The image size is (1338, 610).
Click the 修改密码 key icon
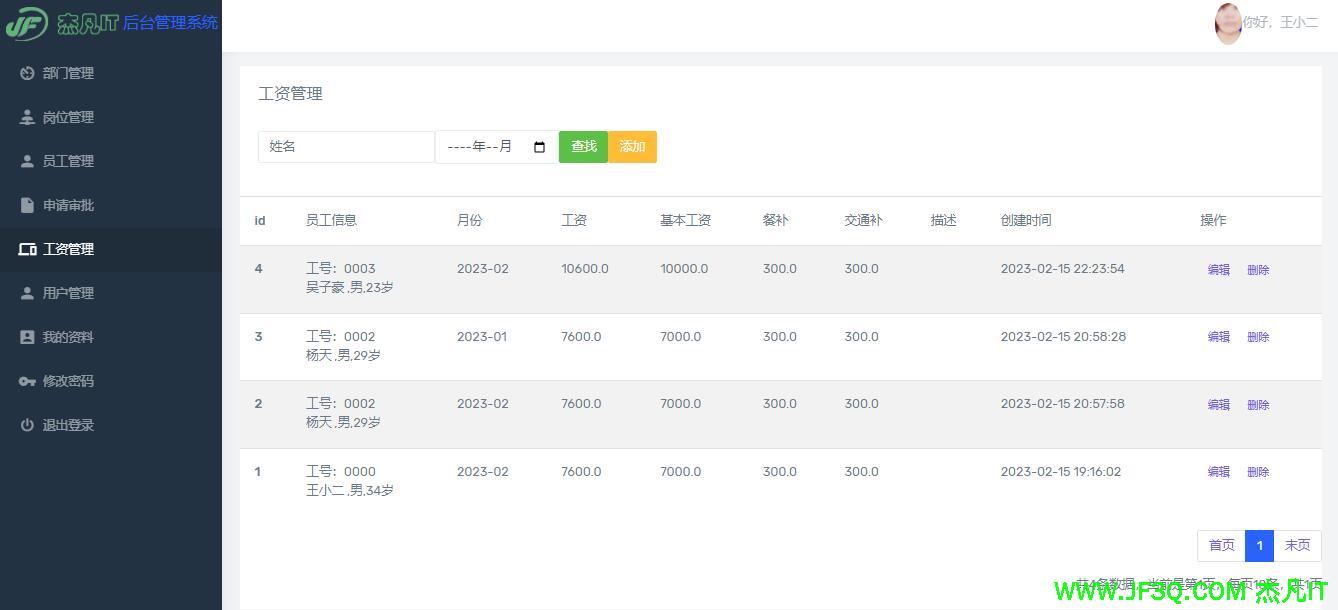(27, 381)
